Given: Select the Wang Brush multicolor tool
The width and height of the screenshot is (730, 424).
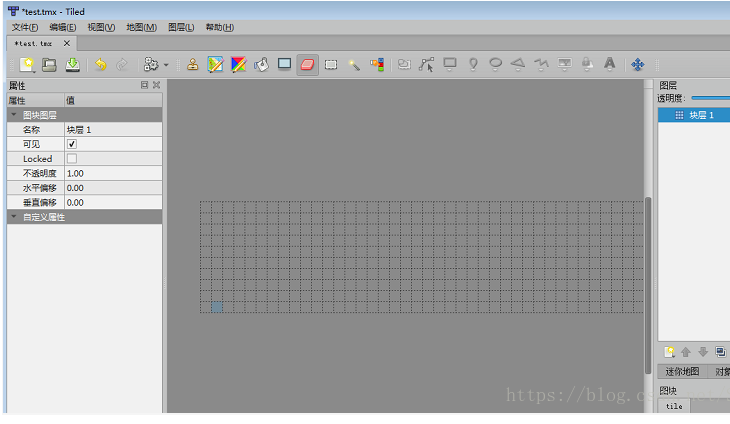Looking at the screenshot, I should point(238,65).
